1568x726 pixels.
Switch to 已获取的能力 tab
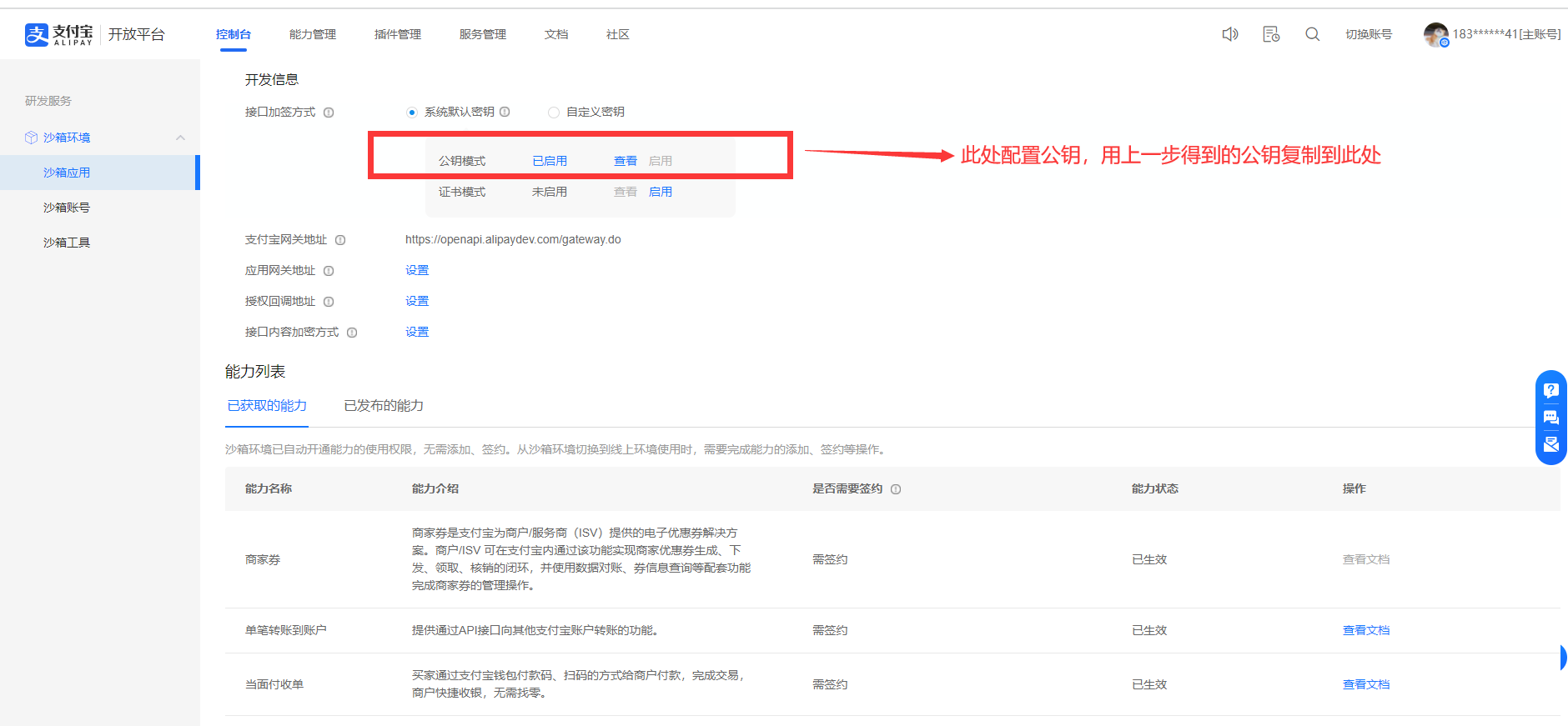pos(267,406)
